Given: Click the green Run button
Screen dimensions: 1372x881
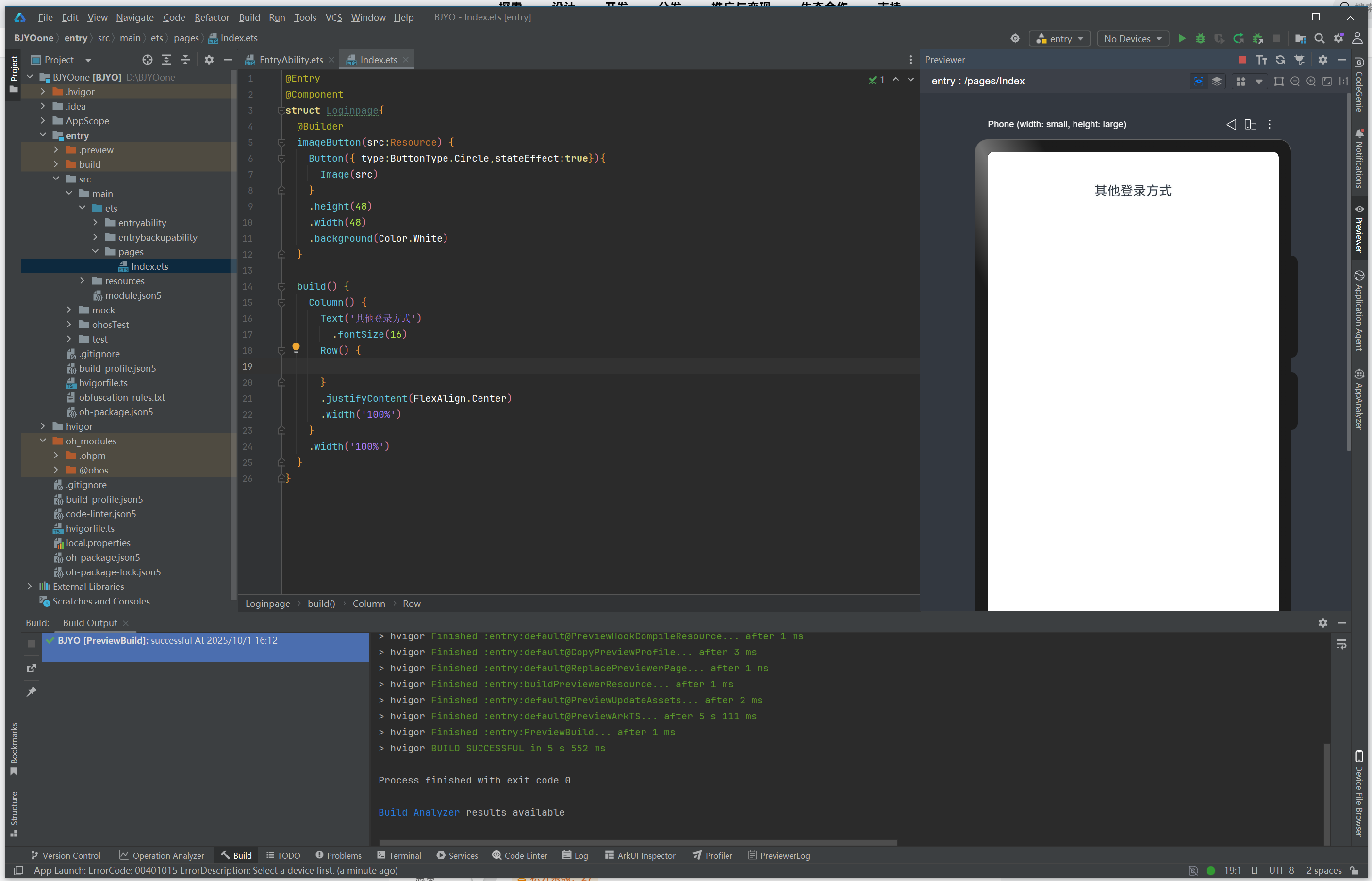Looking at the screenshot, I should (x=1181, y=38).
